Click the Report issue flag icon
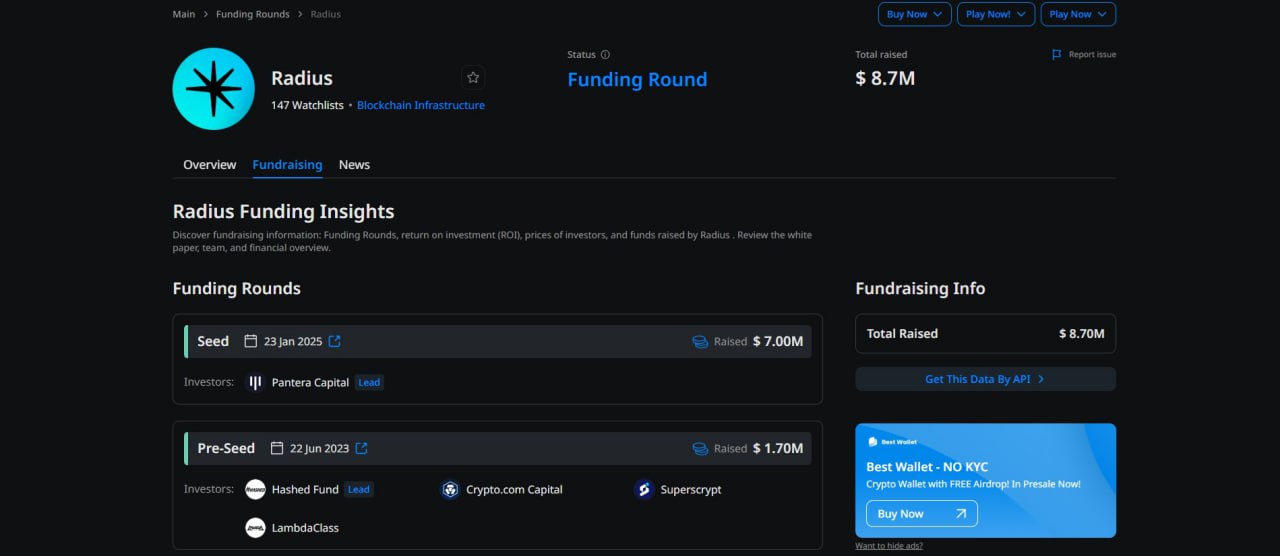The width and height of the screenshot is (1280, 556). [1057, 55]
